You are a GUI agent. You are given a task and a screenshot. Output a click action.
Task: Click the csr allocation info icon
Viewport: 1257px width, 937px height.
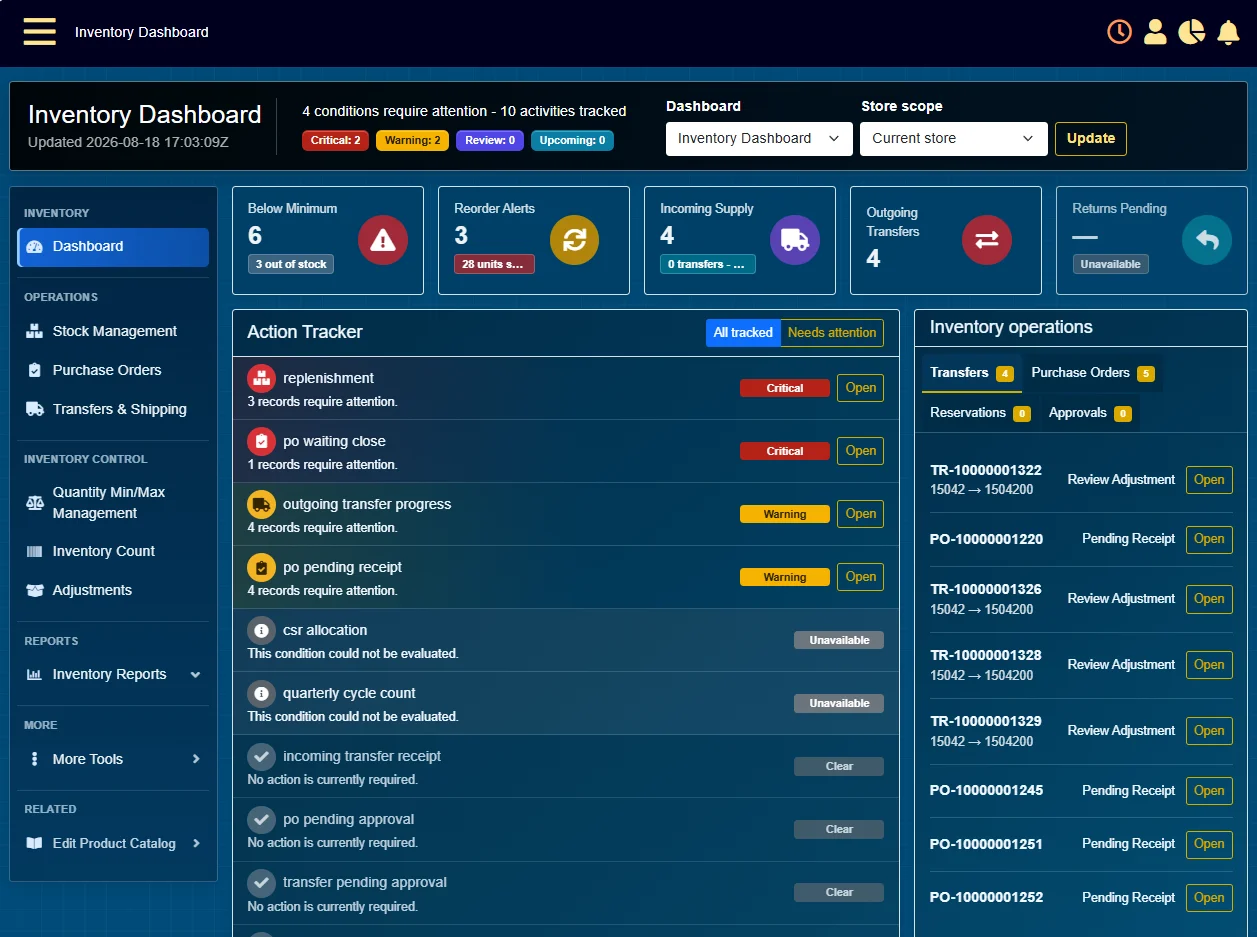[261, 630]
